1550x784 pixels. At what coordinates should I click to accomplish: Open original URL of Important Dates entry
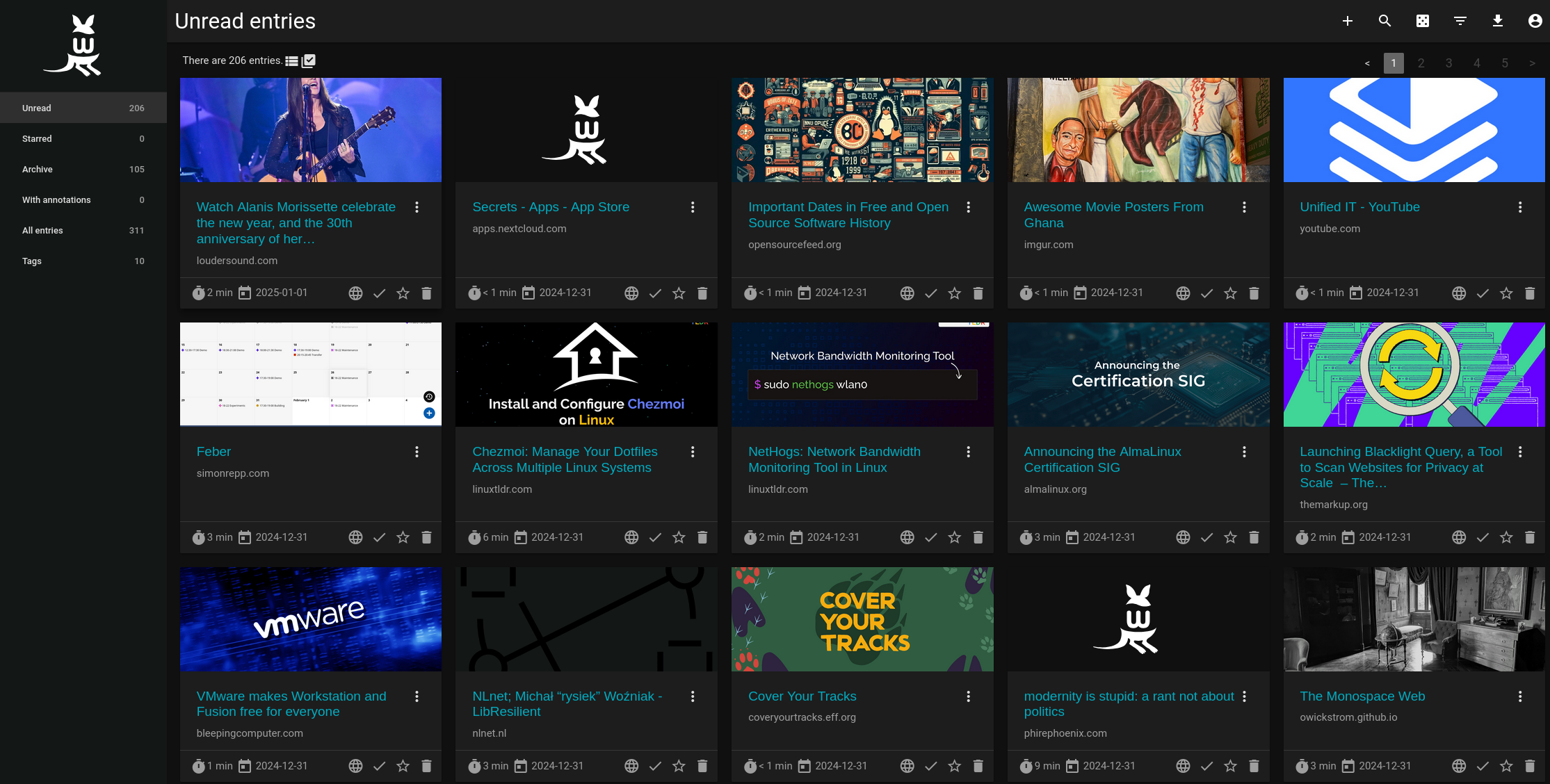907,293
